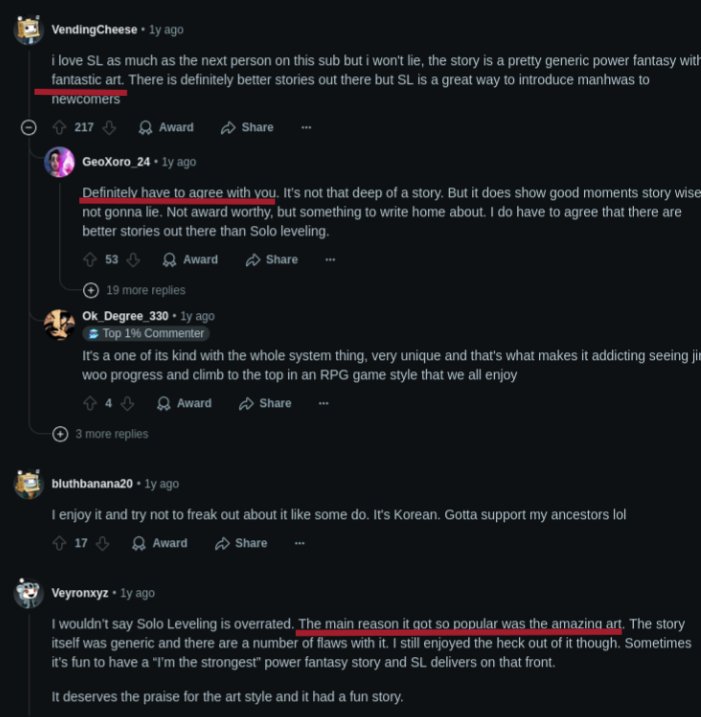This screenshot has width=701, height=717.
Task: Open overflow menu on Ok_Degree_330's reply
Action: pyautogui.click(x=323, y=403)
